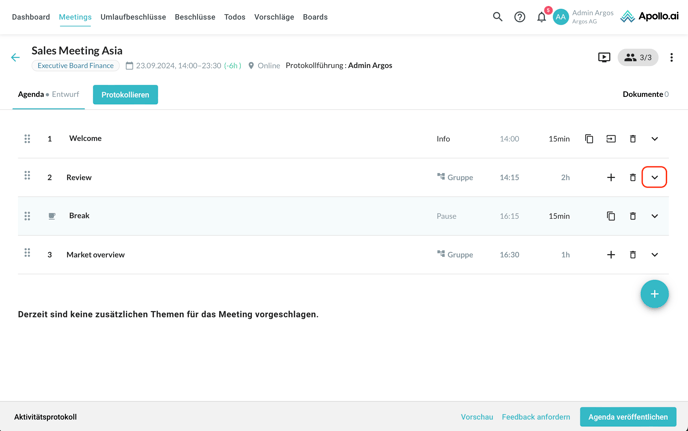Click Agenda veröffentlichen button

click(628, 417)
